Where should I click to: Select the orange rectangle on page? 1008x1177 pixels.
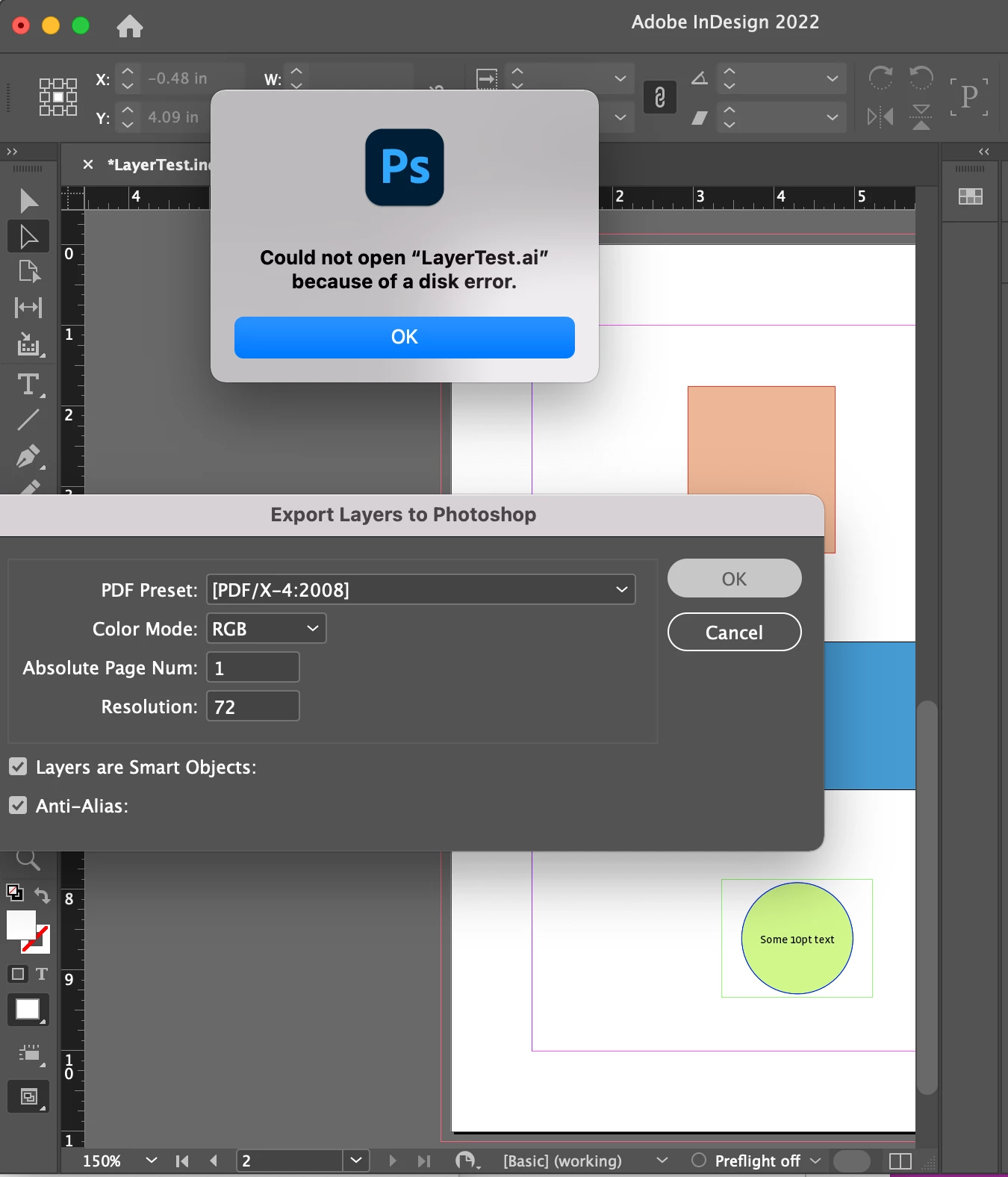761,441
